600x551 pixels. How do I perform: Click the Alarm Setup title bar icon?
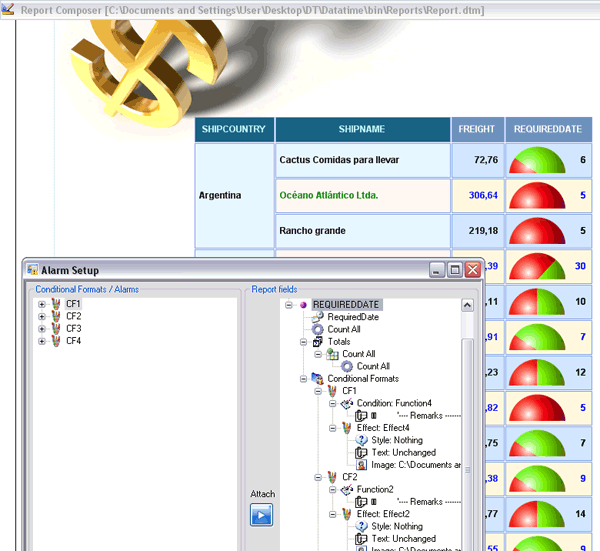(33, 269)
